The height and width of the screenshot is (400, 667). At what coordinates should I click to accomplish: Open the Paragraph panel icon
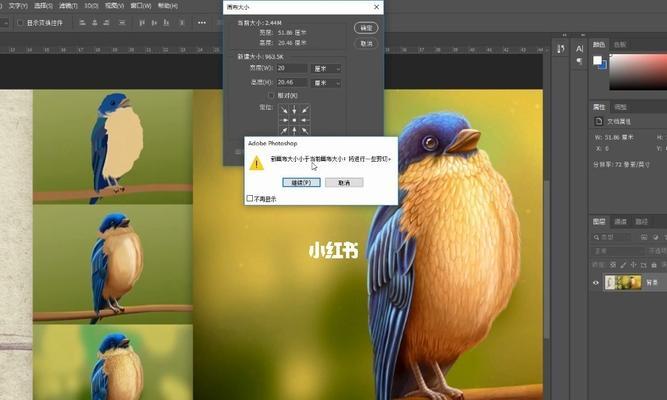(579, 61)
